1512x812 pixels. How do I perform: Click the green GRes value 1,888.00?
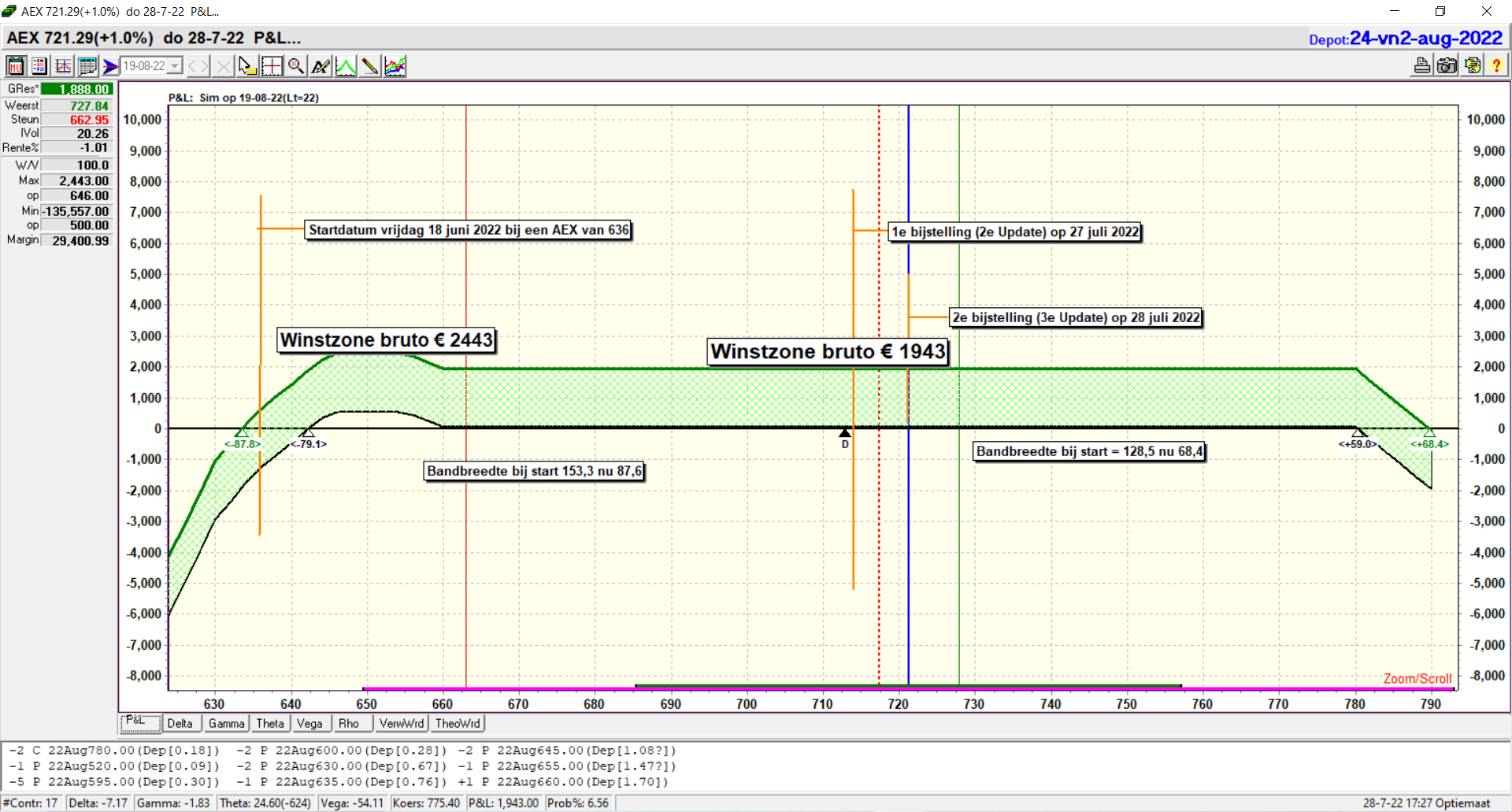[77, 89]
